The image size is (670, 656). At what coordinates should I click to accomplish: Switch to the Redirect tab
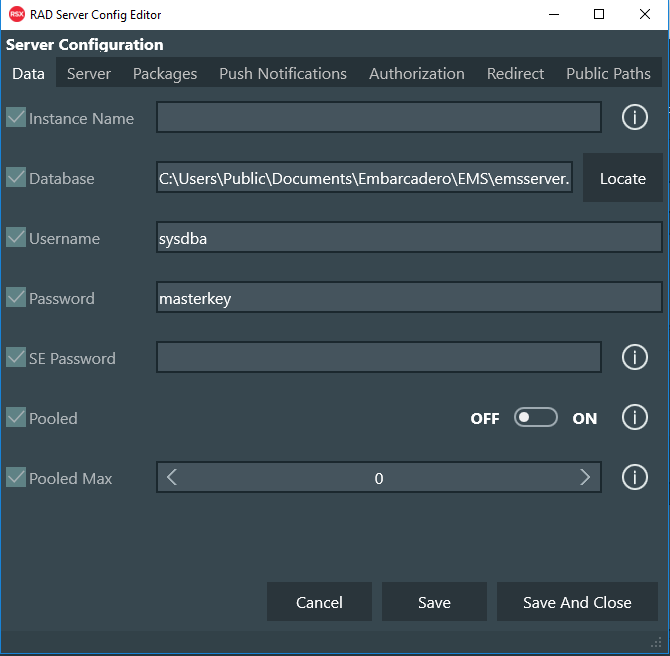515,74
